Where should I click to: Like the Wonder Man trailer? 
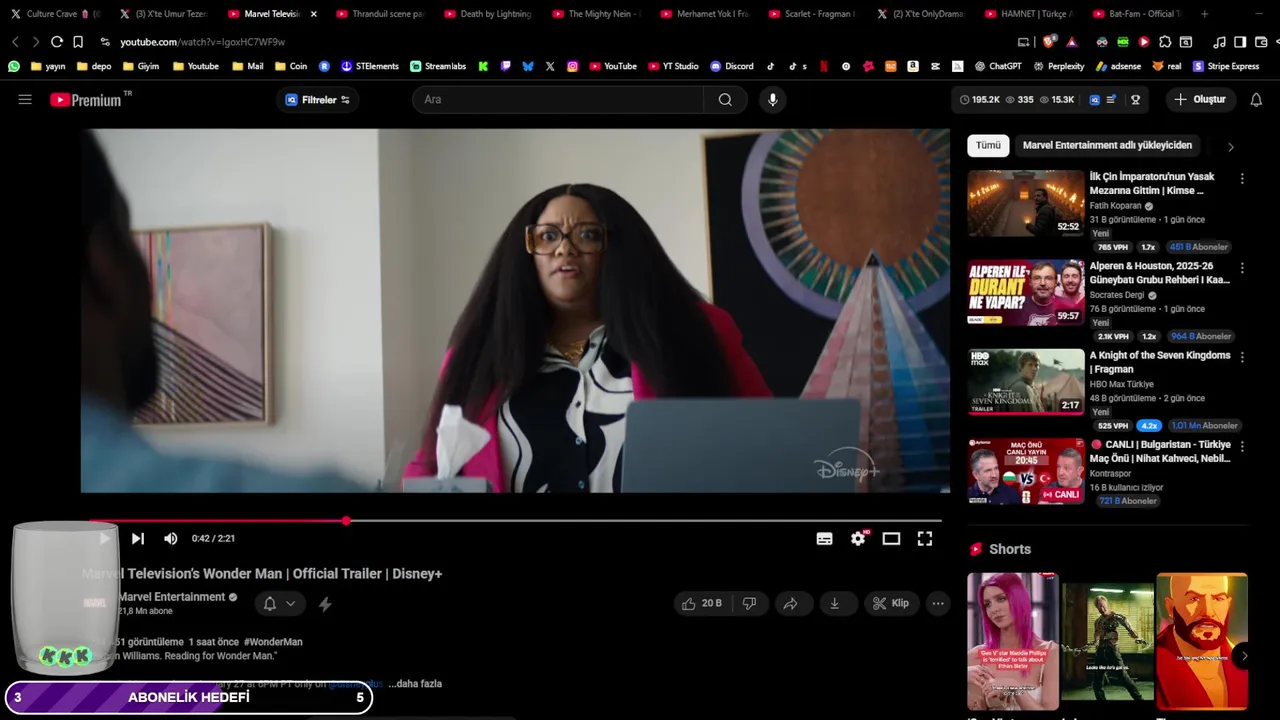coord(701,603)
